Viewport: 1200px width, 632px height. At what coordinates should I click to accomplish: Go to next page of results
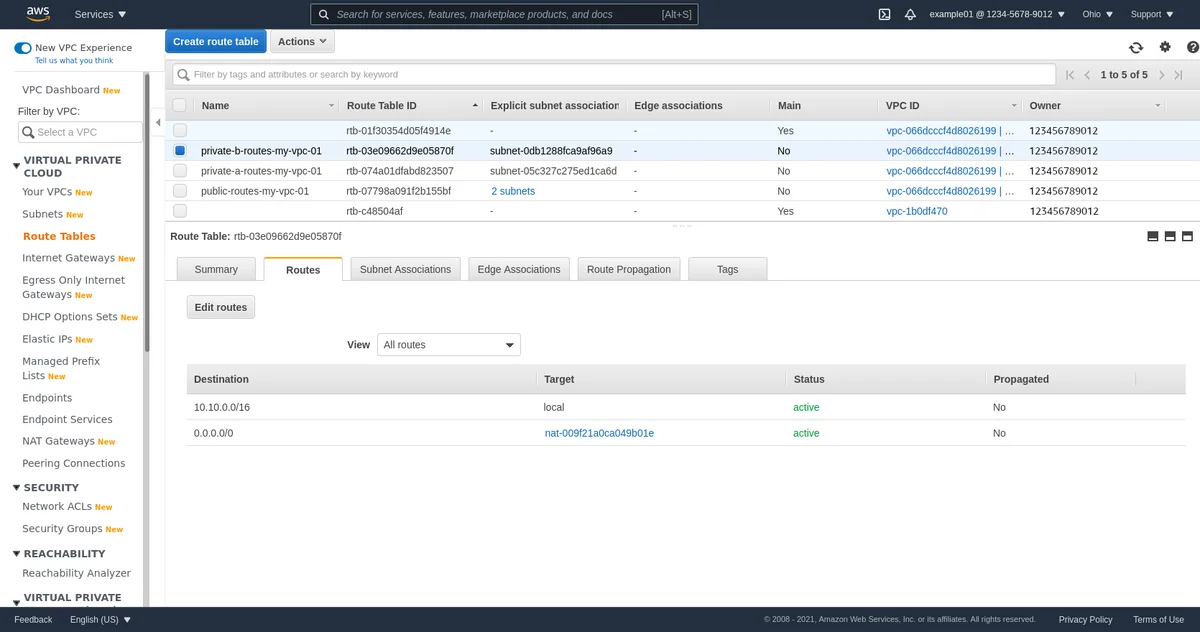point(1161,75)
